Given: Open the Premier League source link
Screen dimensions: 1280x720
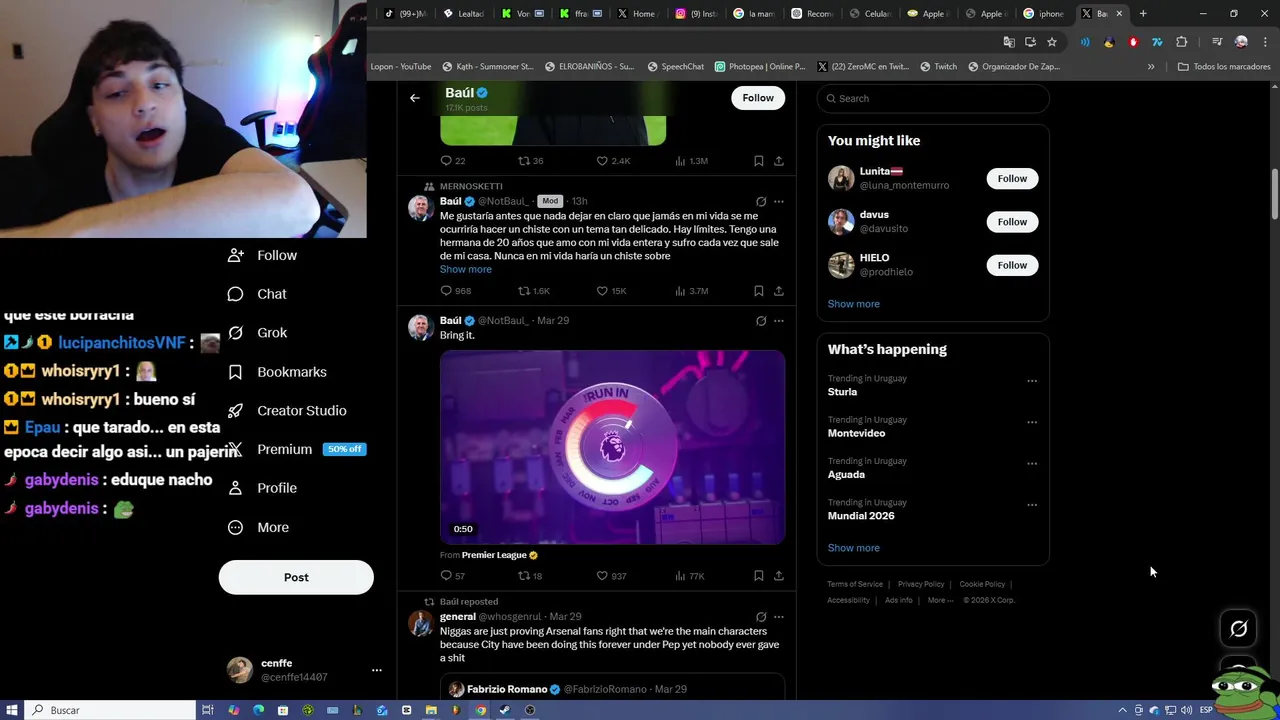Looking at the screenshot, I should pos(494,555).
